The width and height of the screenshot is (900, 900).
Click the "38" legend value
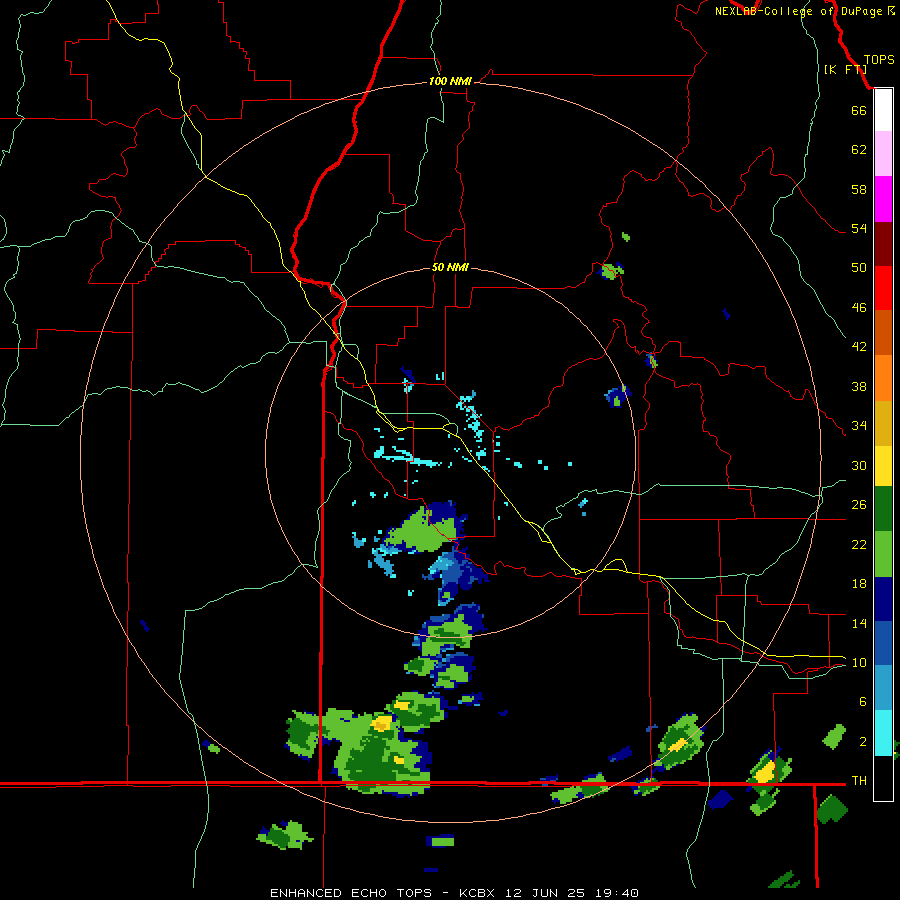(x=859, y=386)
